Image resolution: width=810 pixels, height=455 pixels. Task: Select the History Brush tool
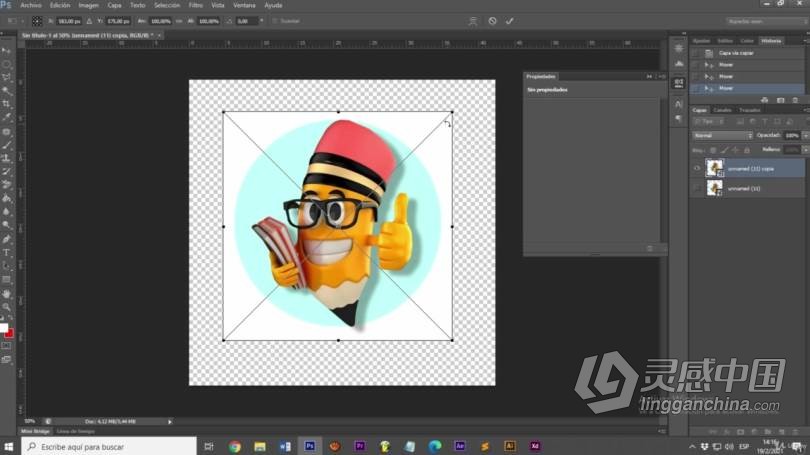click(x=6, y=172)
